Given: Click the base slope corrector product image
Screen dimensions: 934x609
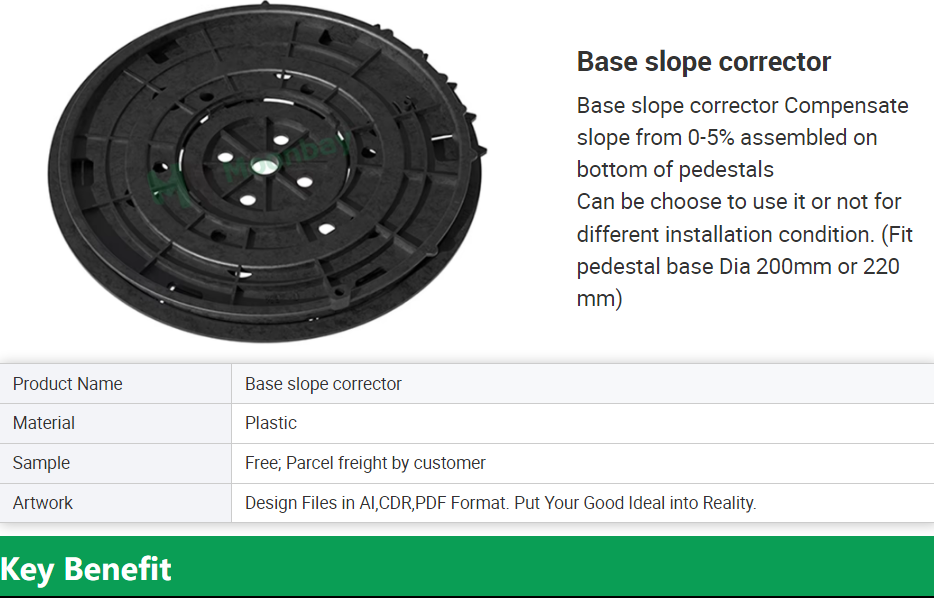Looking at the screenshot, I should click(267, 173).
